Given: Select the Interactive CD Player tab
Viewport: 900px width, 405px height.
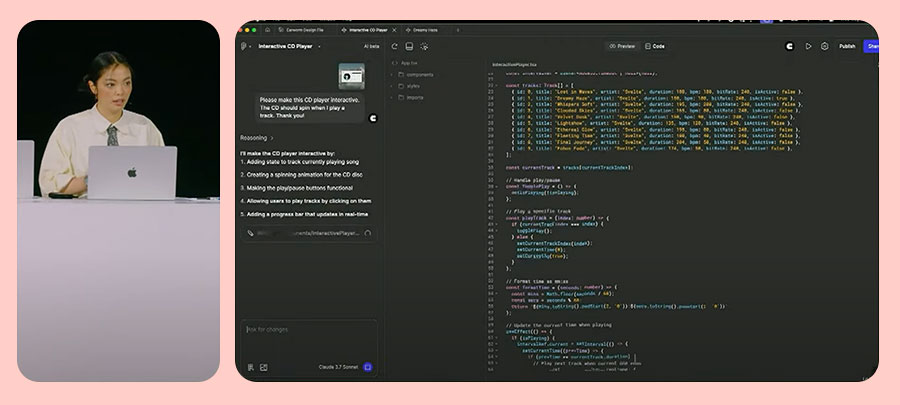Looking at the screenshot, I should click(364, 30).
